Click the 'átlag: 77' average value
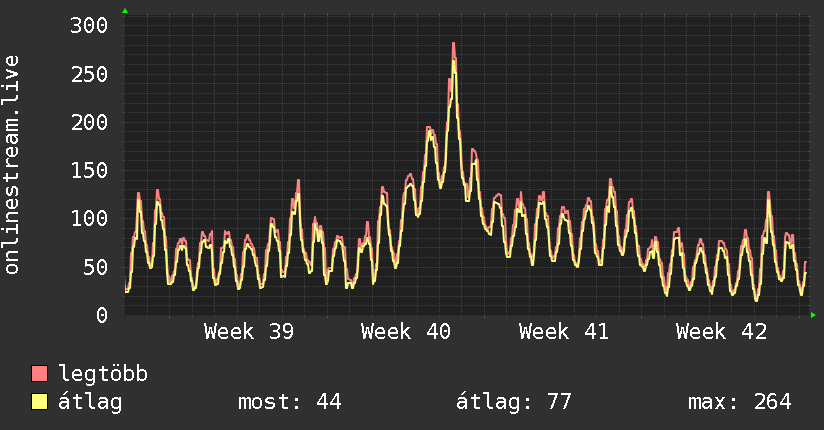 tap(513, 402)
